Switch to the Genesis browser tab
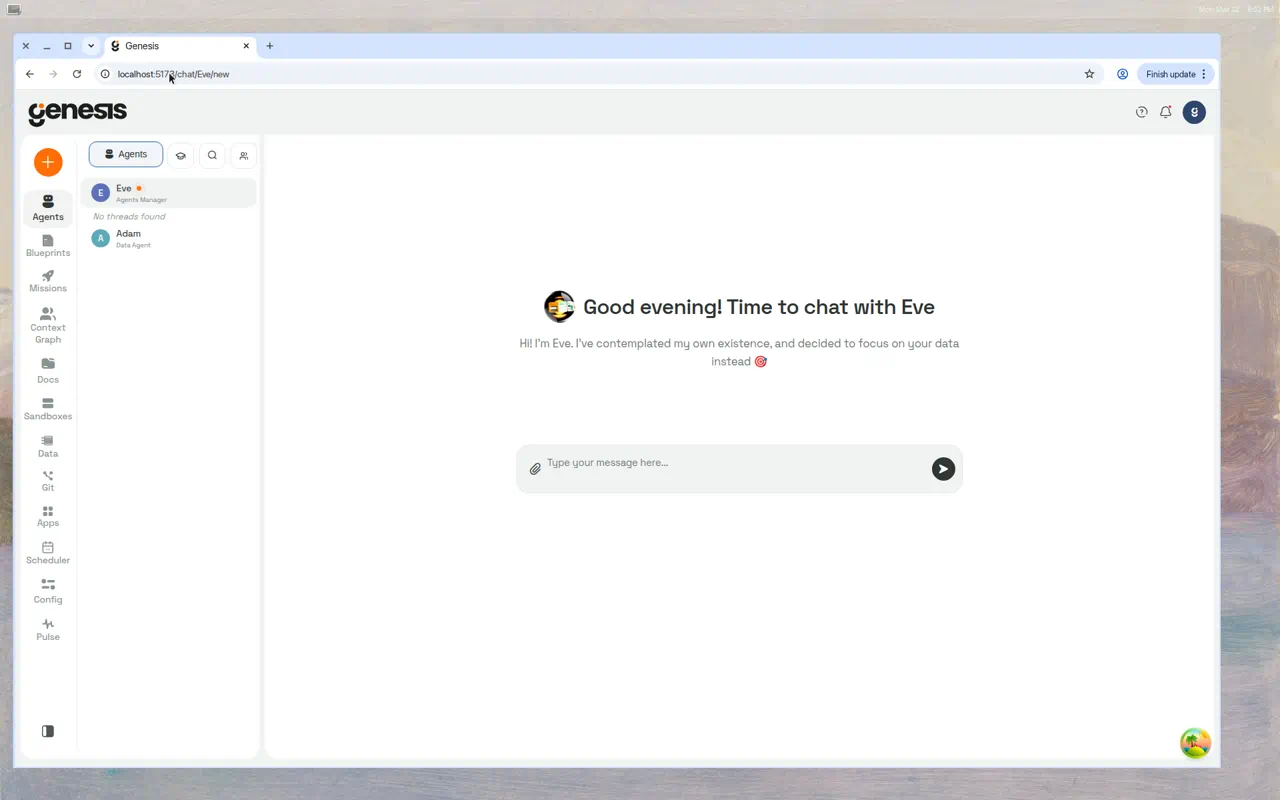This screenshot has width=1280, height=800. tap(180, 46)
